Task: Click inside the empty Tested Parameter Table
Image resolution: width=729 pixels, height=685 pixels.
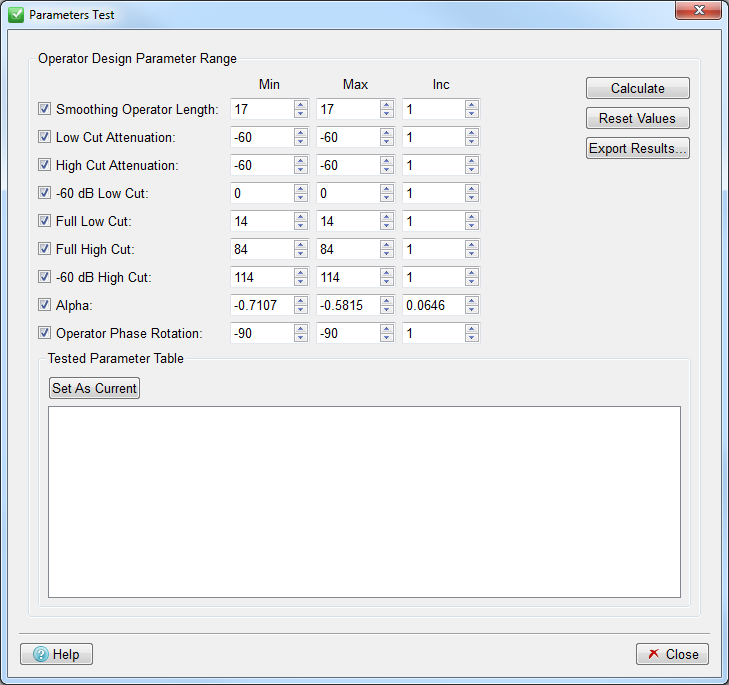Action: tap(364, 502)
